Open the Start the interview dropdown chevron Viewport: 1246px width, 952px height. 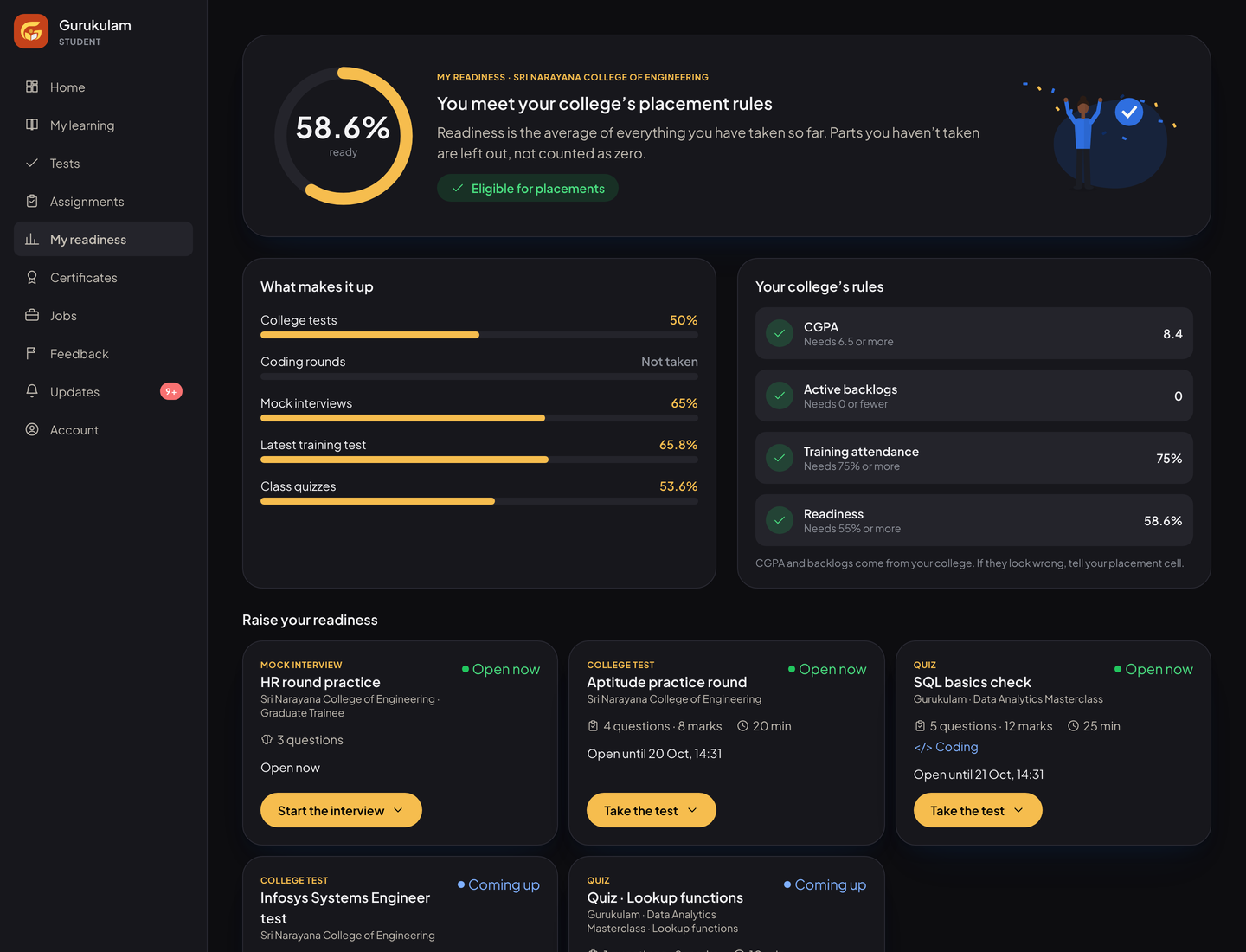pos(398,811)
